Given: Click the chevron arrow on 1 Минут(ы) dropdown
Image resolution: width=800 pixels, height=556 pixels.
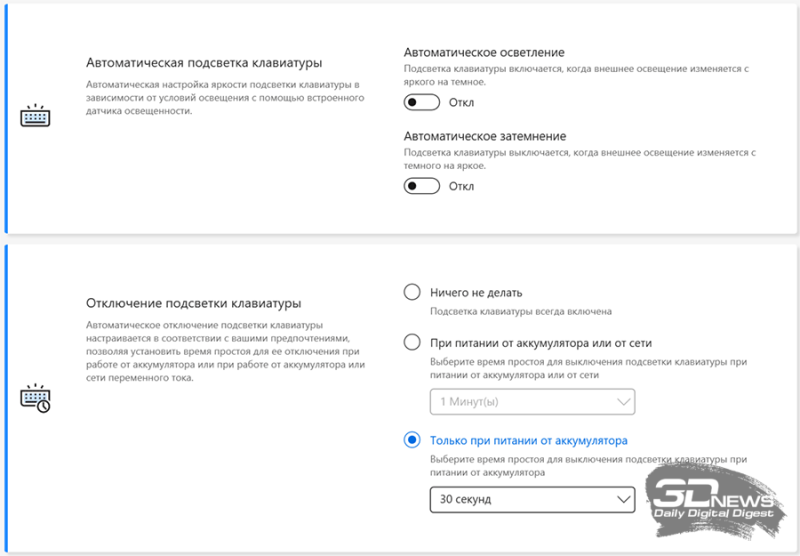Looking at the screenshot, I should [x=624, y=402].
